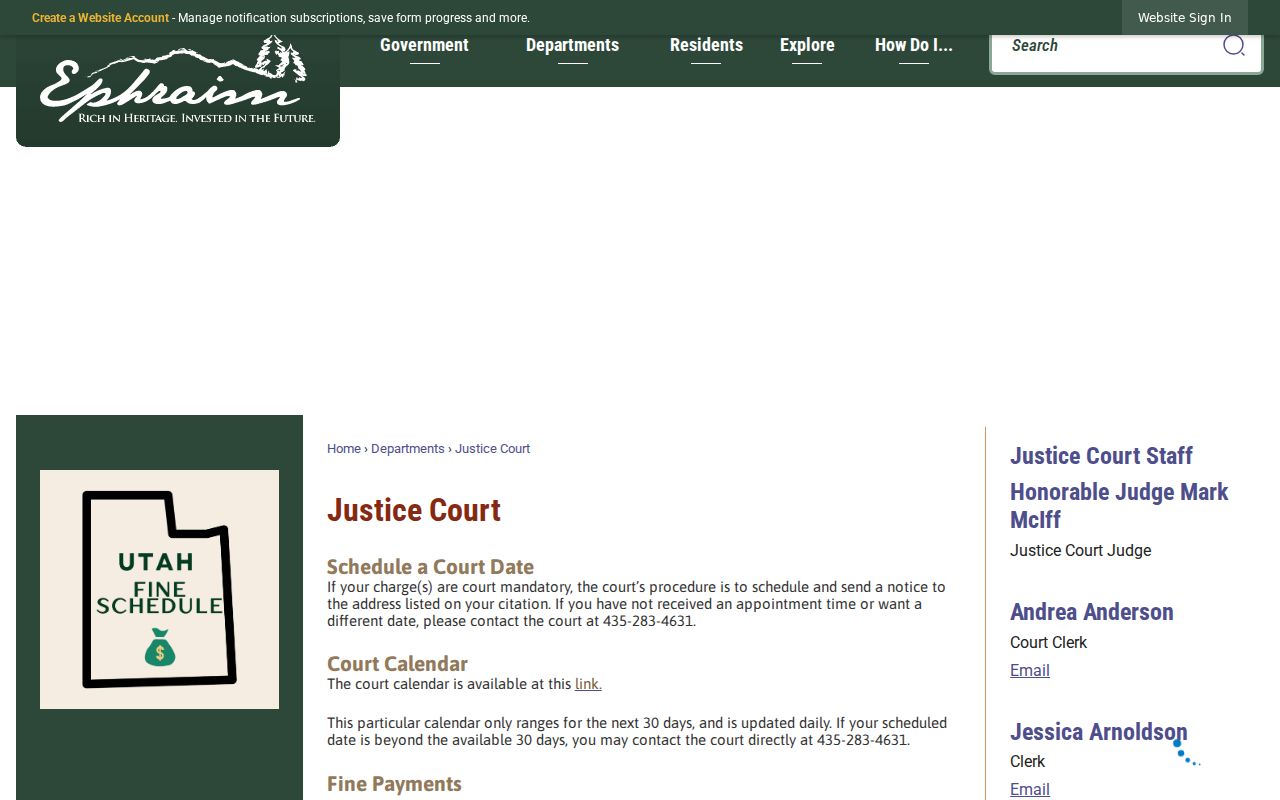Click the Andrea Anderson name
The height and width of the screenshot is (800, 1280).
[x=1092, y=612]
